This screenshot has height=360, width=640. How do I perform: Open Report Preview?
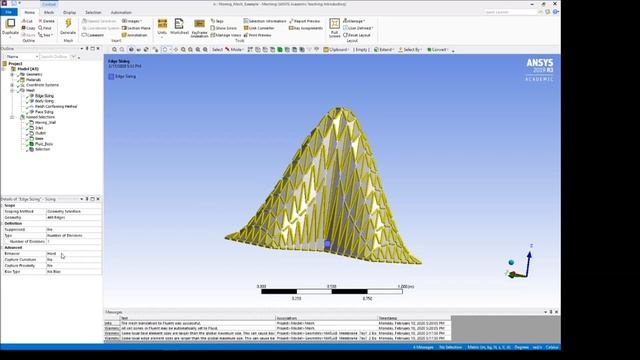304,21
